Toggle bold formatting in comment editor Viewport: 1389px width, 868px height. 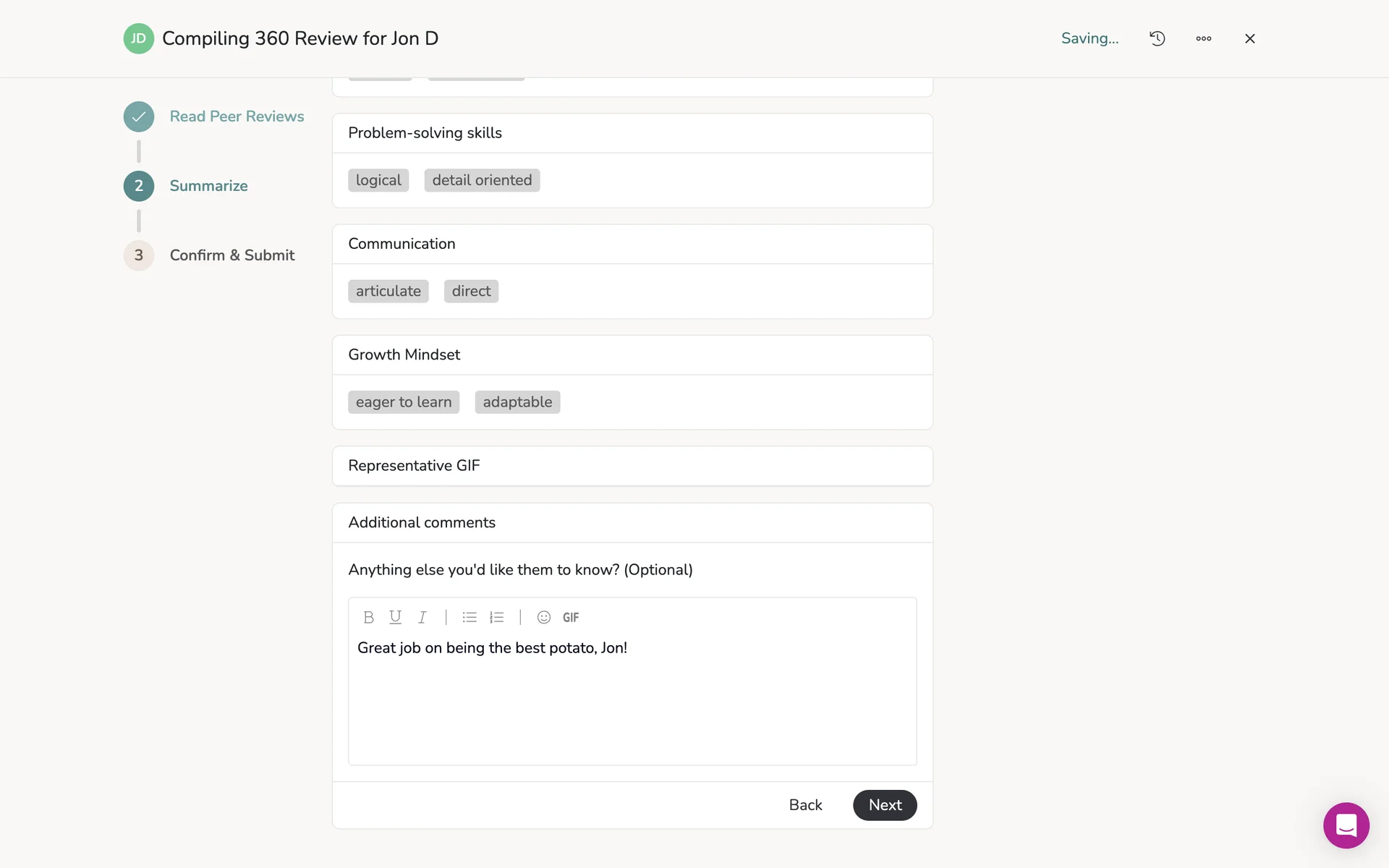368,617
